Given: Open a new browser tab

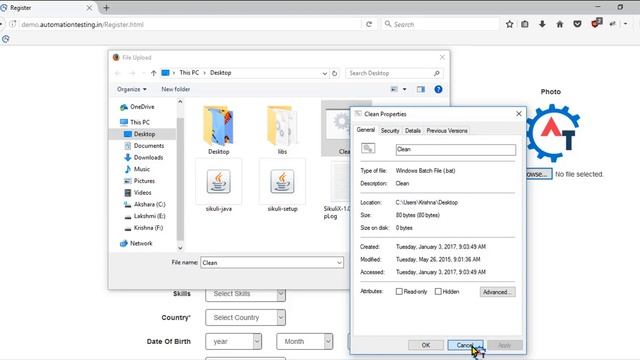Looking at the screenshot, I should pyautogui.click(x=107, y=8).
